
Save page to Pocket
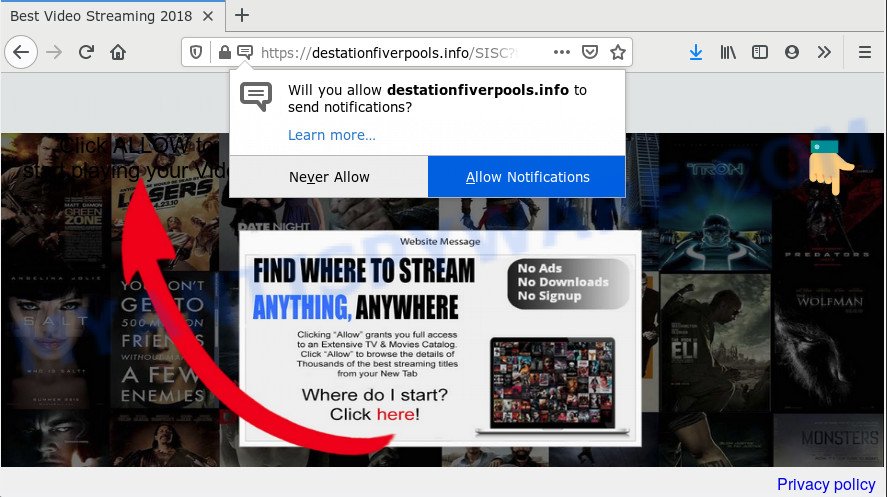590,53
